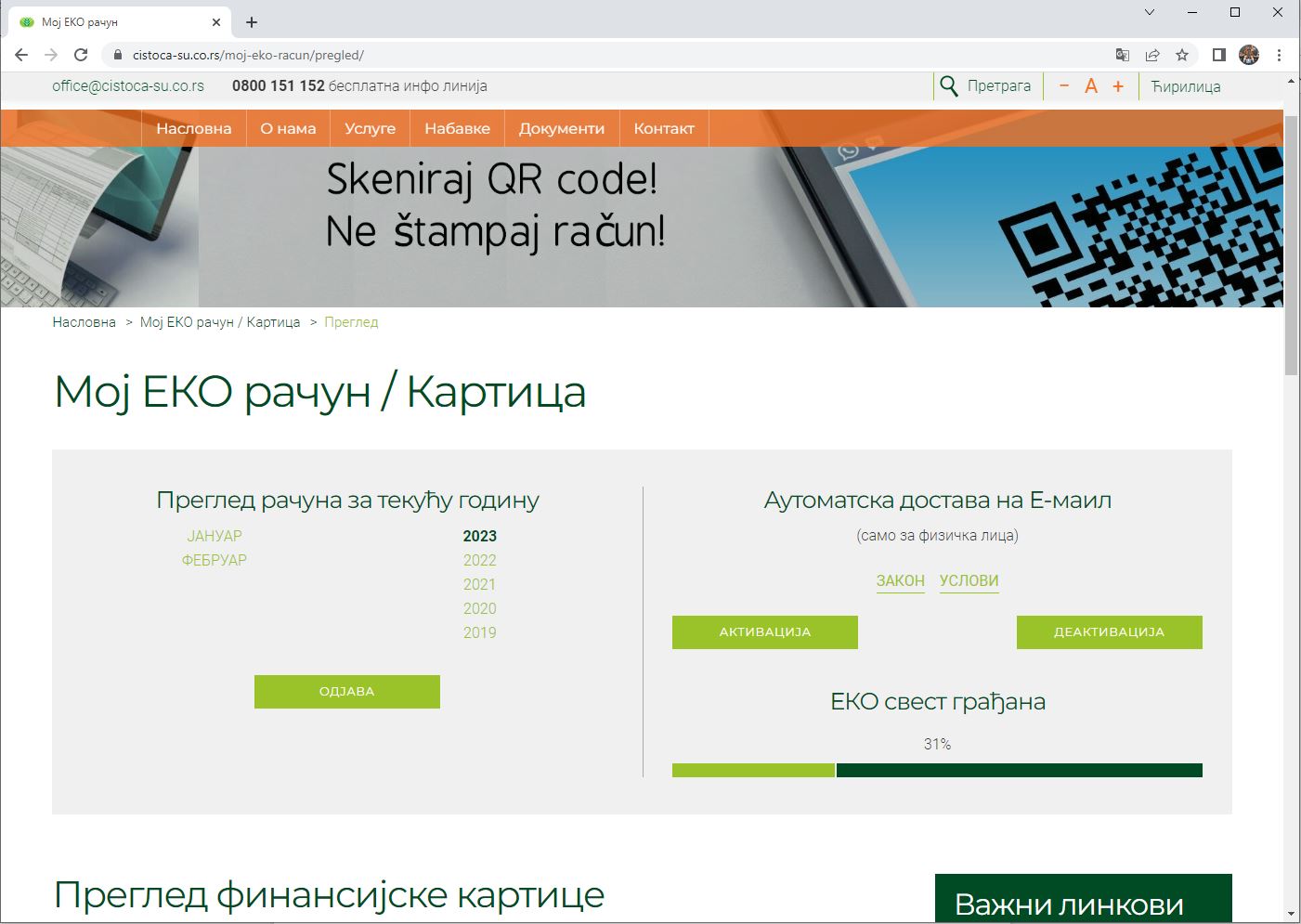Open Google Translate icon in address bar
This screenshot has height=924, width=1301.
tap(1123, 55)
